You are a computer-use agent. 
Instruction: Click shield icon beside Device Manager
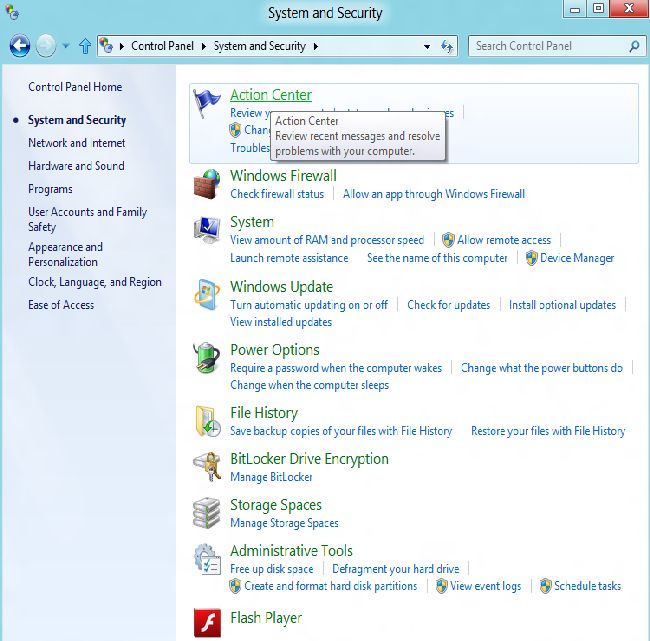point(531,258)
